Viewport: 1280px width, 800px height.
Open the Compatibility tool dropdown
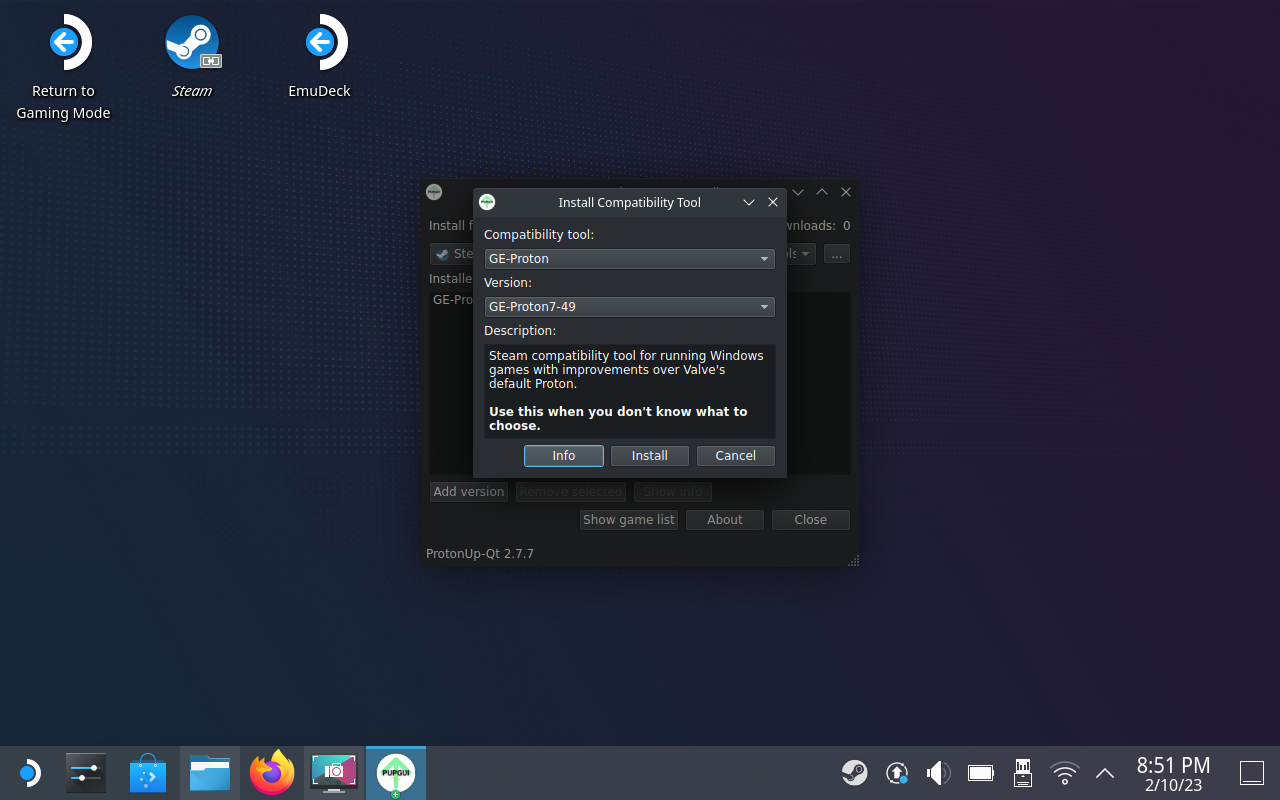(629, 258)
